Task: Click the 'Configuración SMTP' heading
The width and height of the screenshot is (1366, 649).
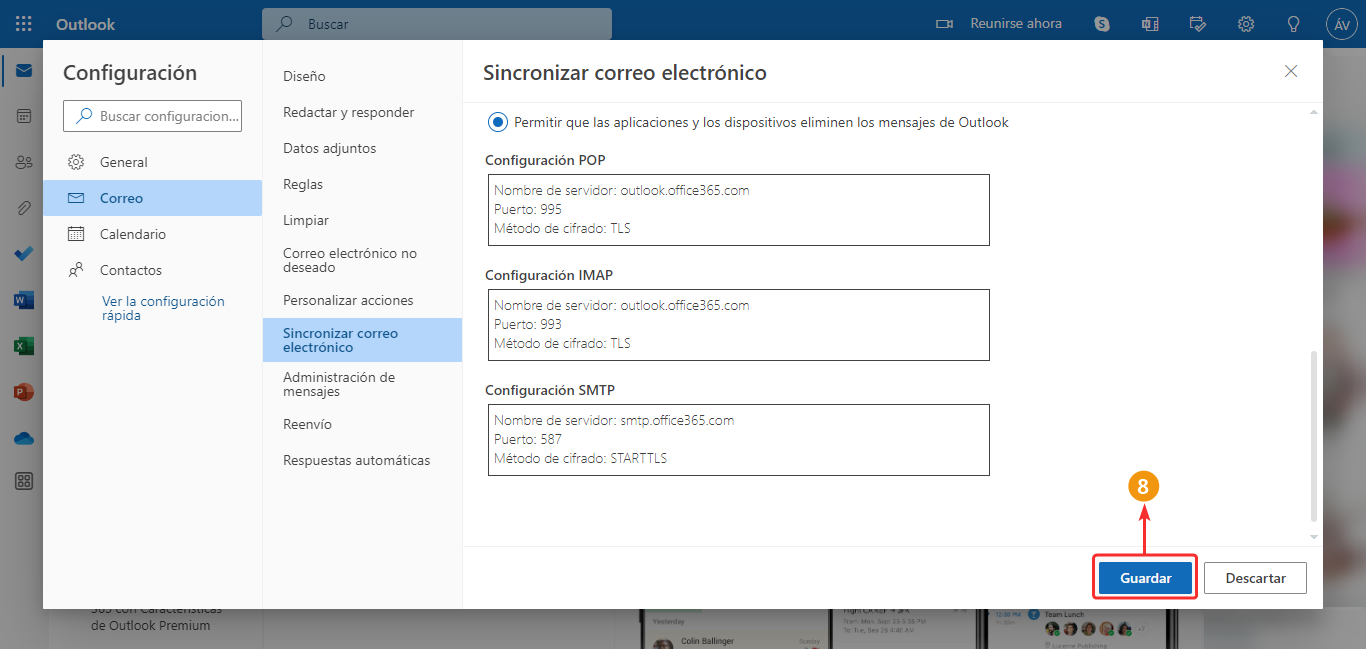Action: click(x=550, y=390)
